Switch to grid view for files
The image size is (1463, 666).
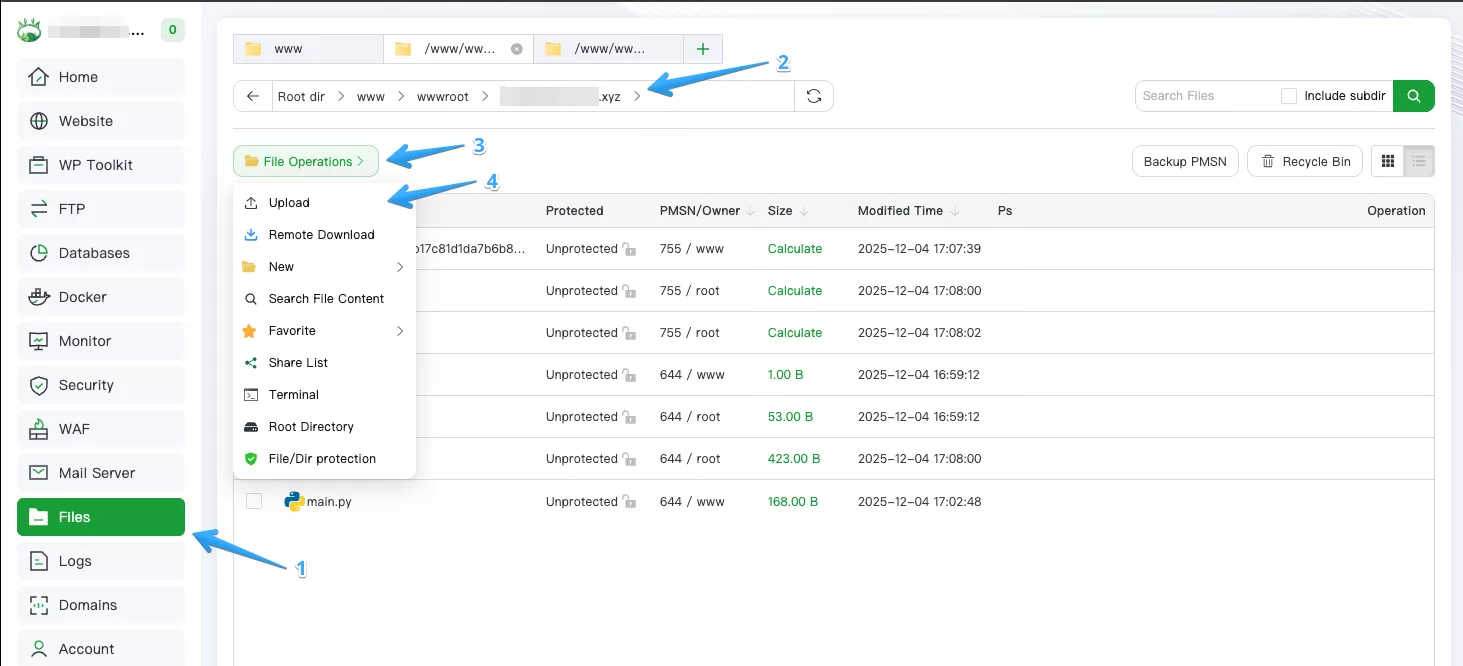point(1388,160)
